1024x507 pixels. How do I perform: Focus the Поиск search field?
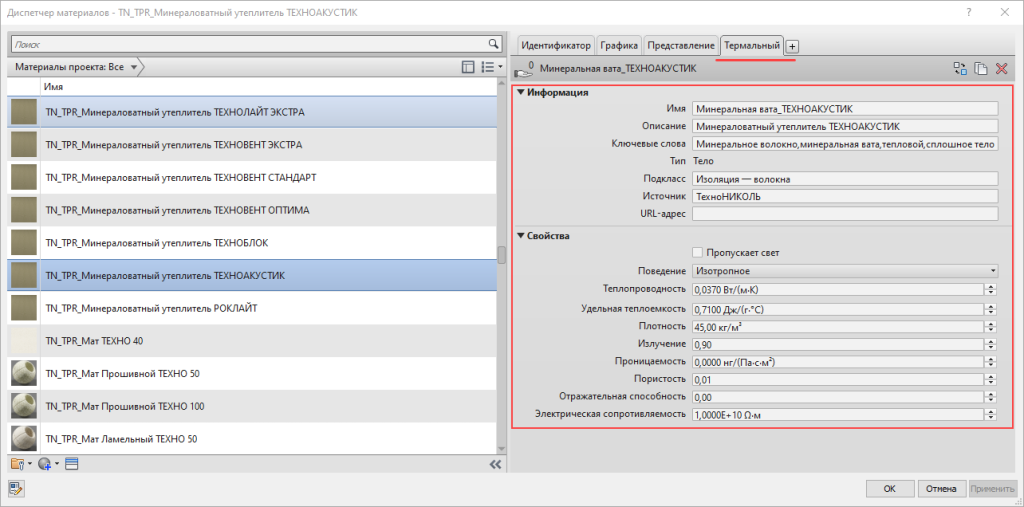pos(251,44)
